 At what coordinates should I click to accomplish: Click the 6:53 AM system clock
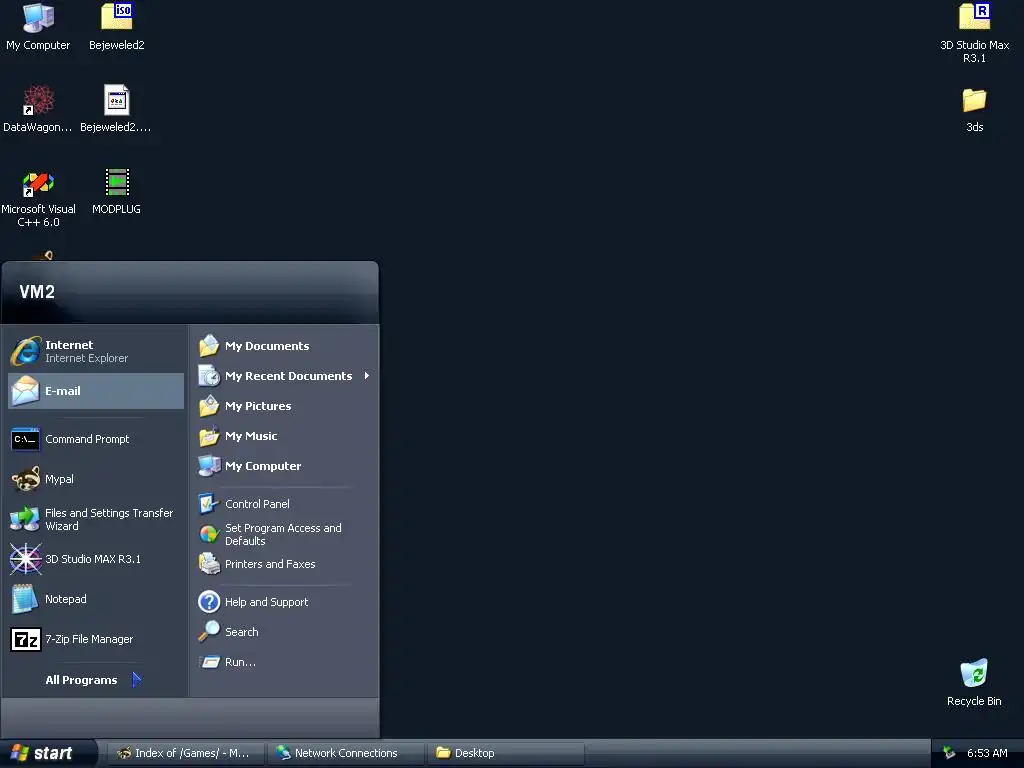point(987,753)
